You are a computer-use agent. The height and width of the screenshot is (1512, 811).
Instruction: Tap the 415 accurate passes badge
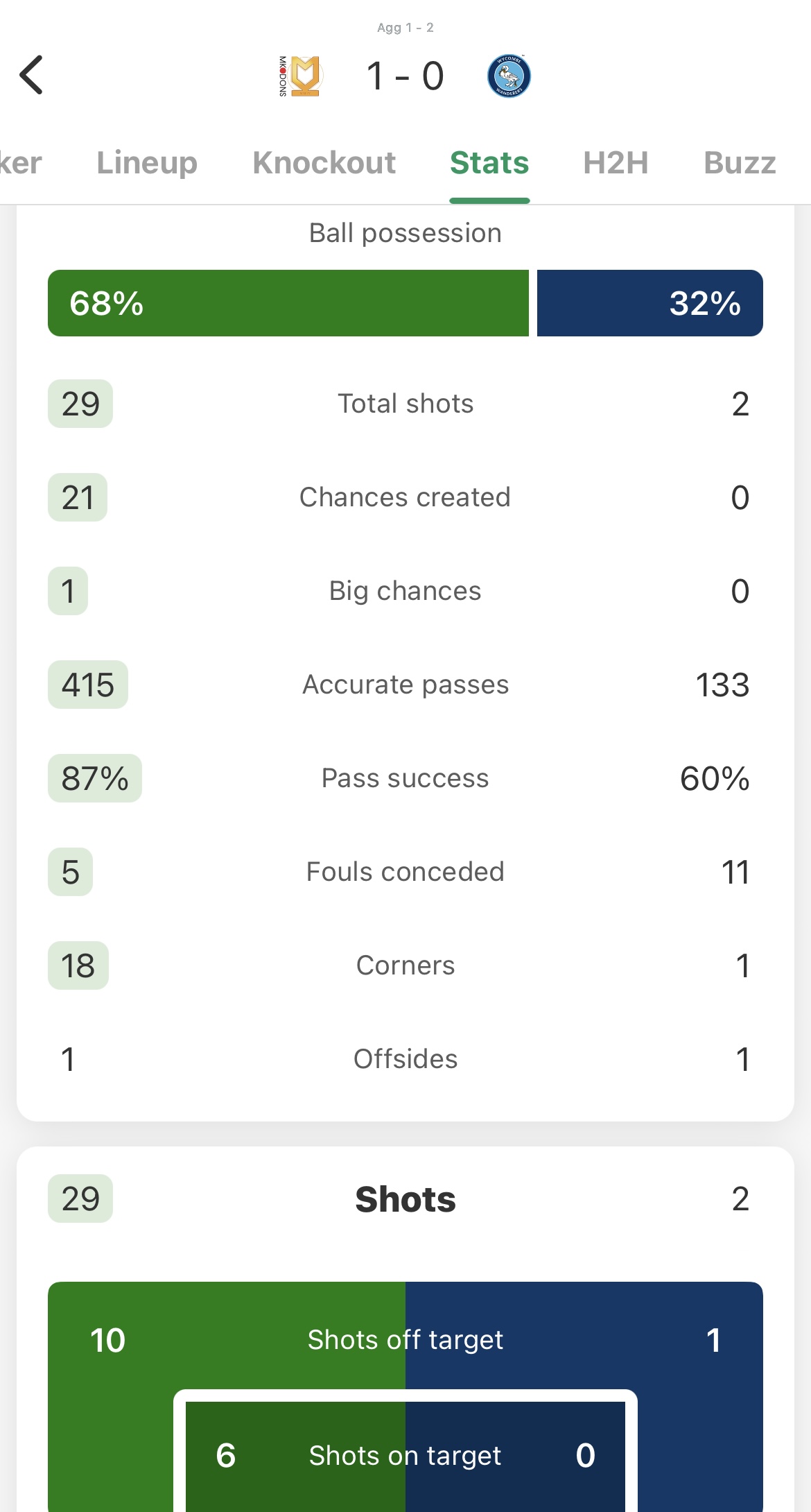click(88, 685)
